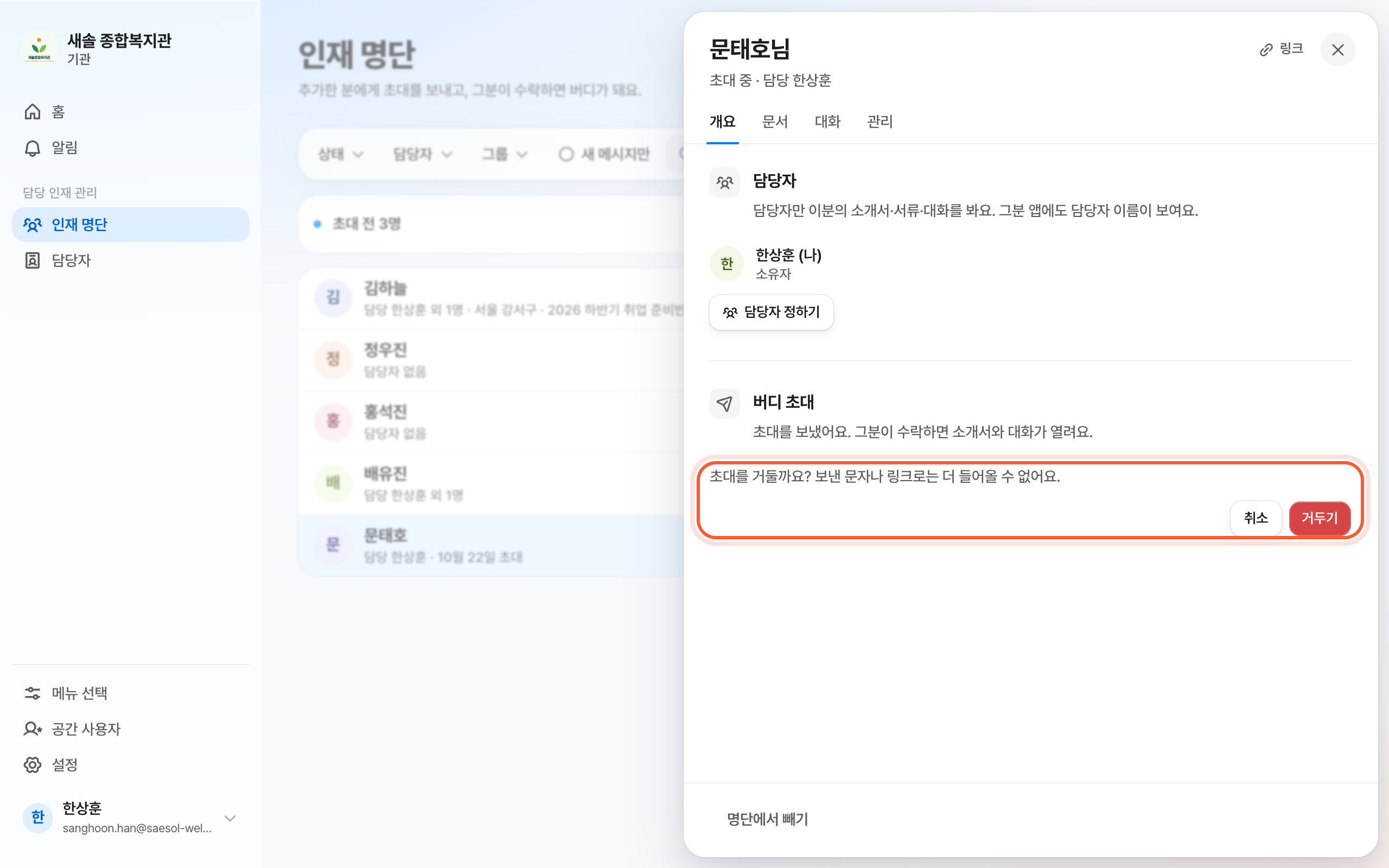Click 정우진's 정 avatar circle

pos(333,359)
